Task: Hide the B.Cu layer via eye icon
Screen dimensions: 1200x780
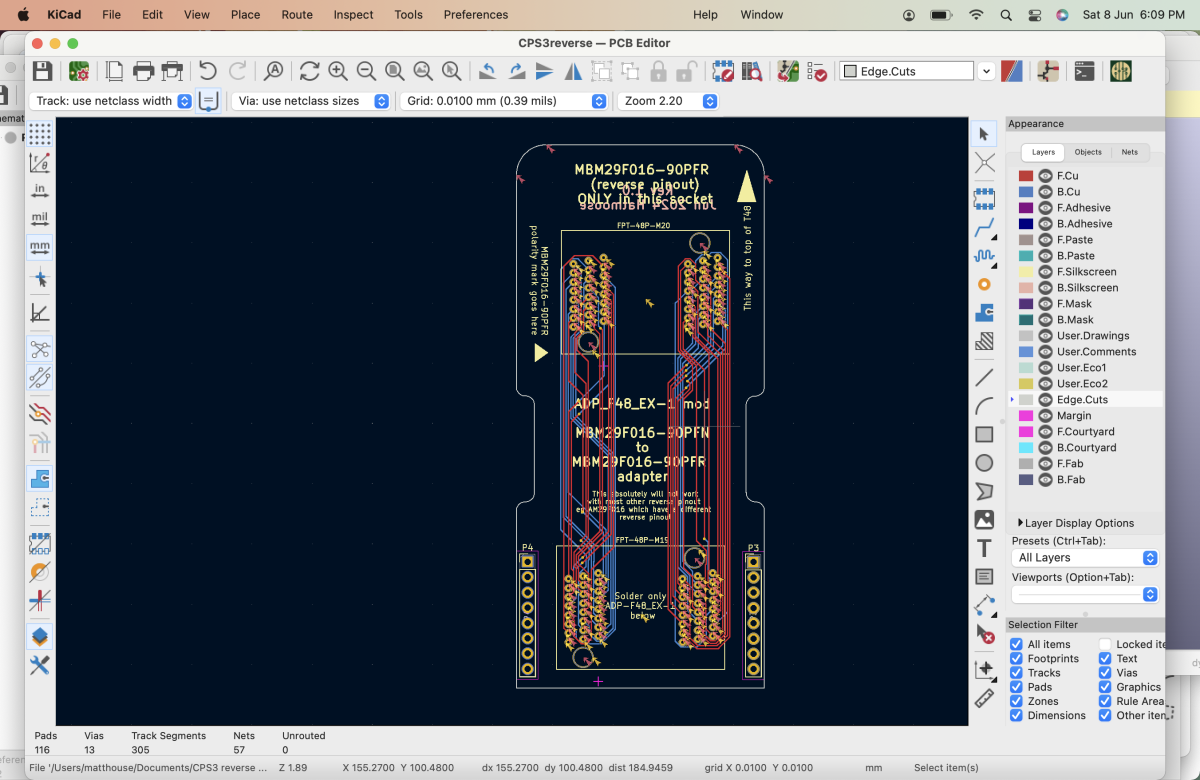Action: coord(1045,192)
